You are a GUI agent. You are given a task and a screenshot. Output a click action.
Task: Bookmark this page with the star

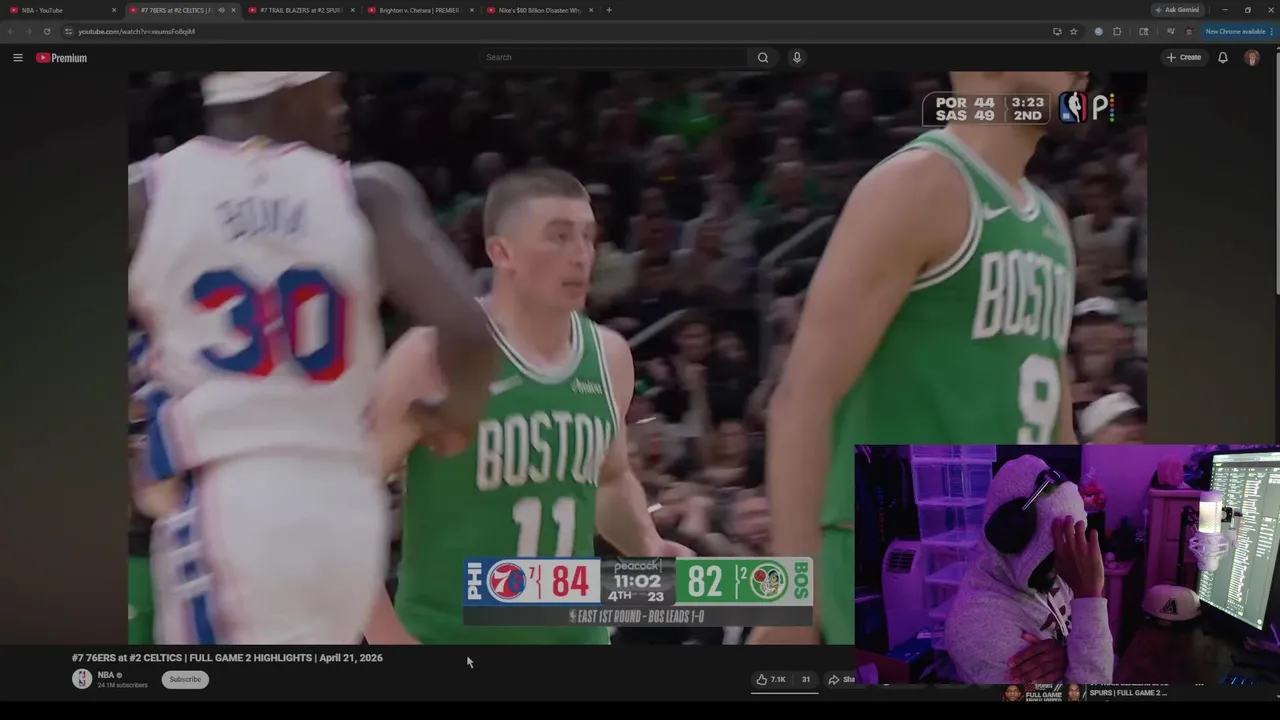pos(1074,31)
